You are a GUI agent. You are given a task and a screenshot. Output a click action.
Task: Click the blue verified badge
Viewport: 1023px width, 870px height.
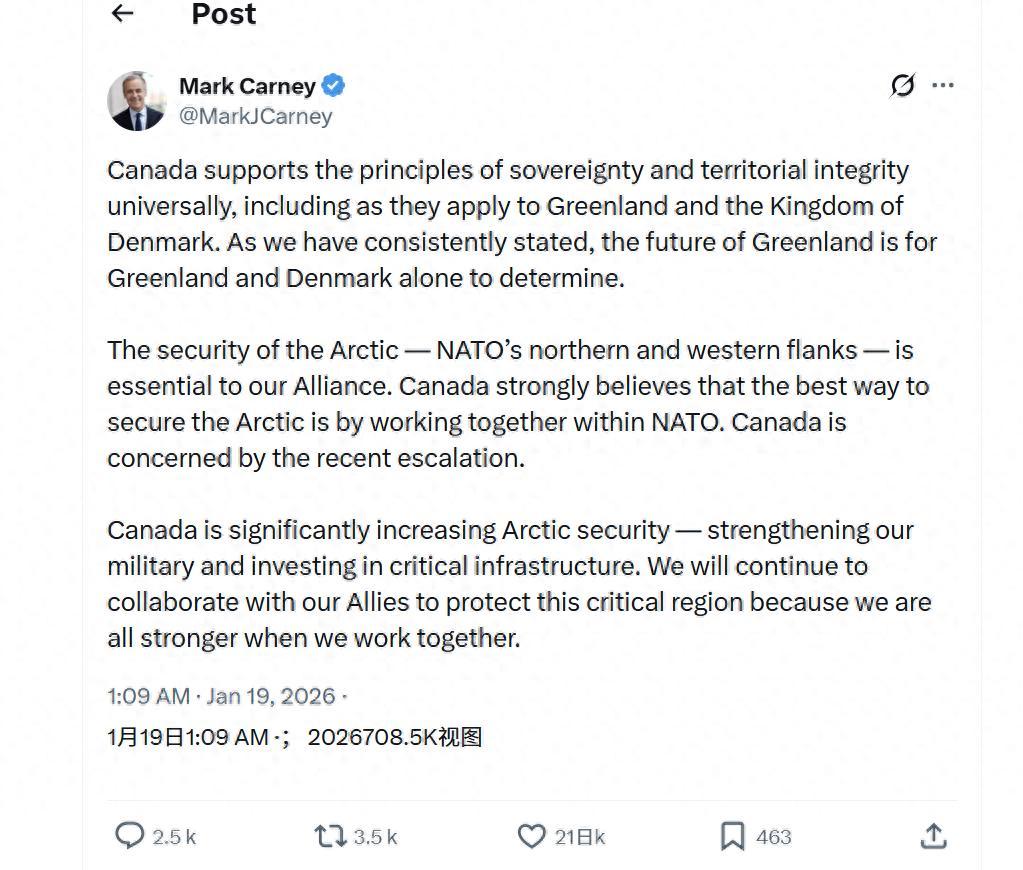point(334,86)
